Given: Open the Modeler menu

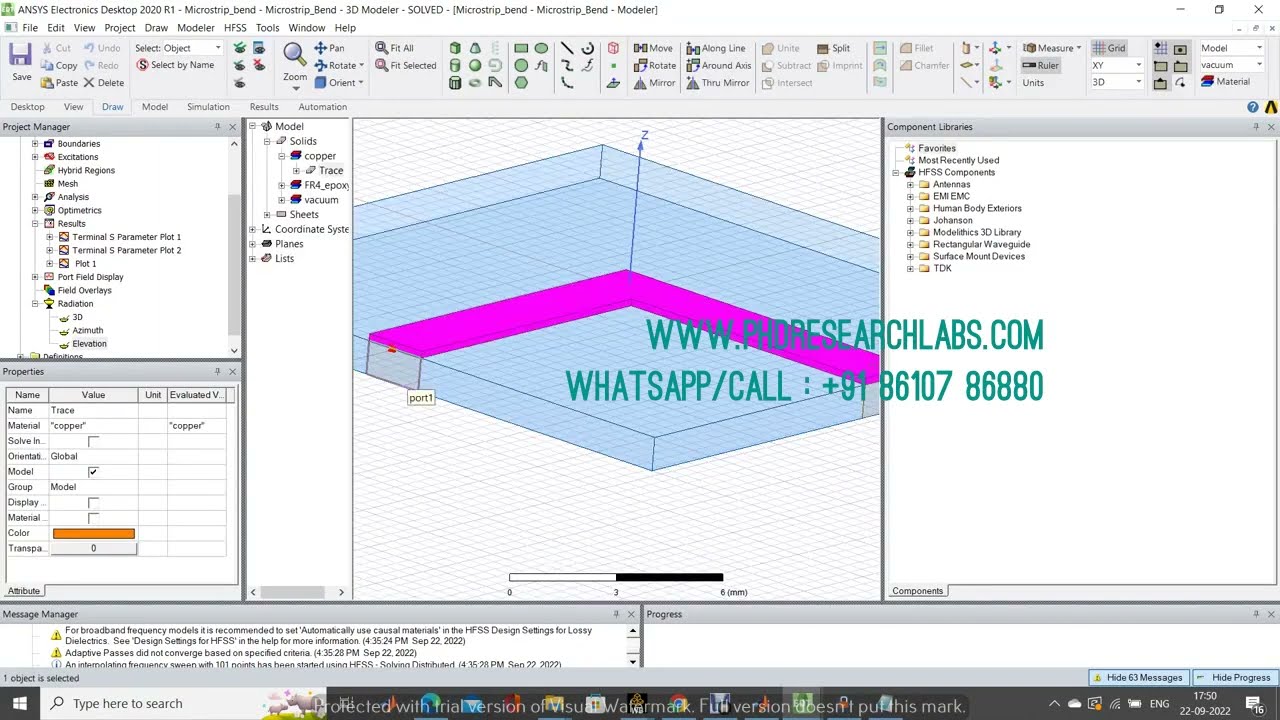Looking at the screenshot, I should coord(196,28).
